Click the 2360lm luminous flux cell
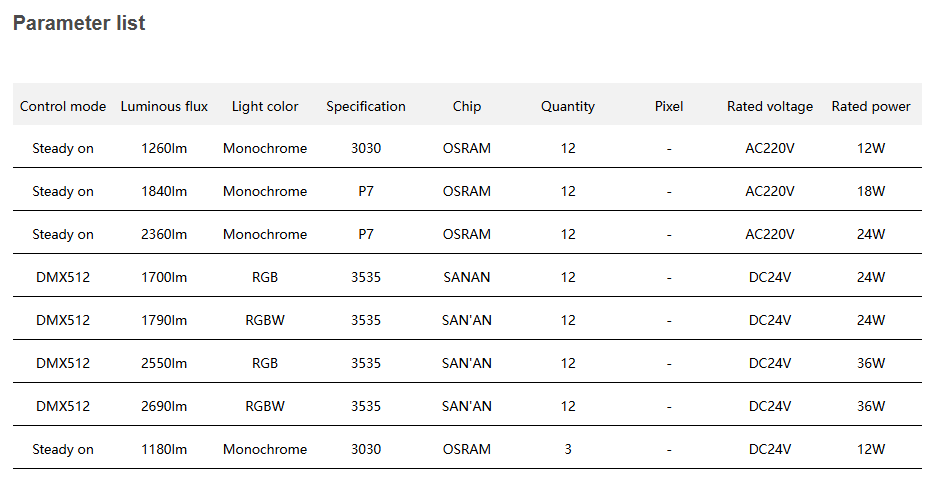The height and width of the screenshot is (485, 937). point(164,234)
